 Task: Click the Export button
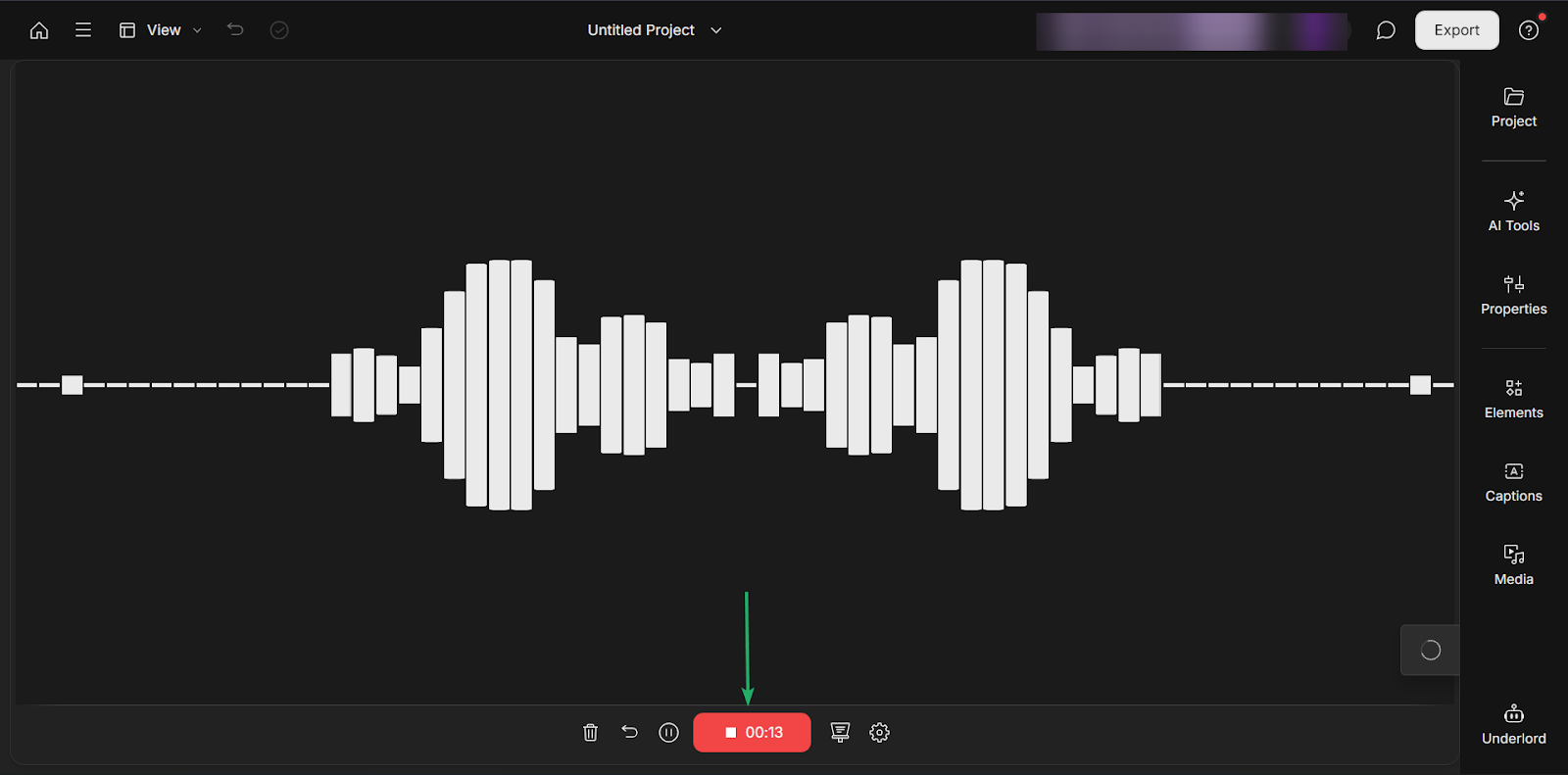pyautogui.click(x=1457, y=30)
